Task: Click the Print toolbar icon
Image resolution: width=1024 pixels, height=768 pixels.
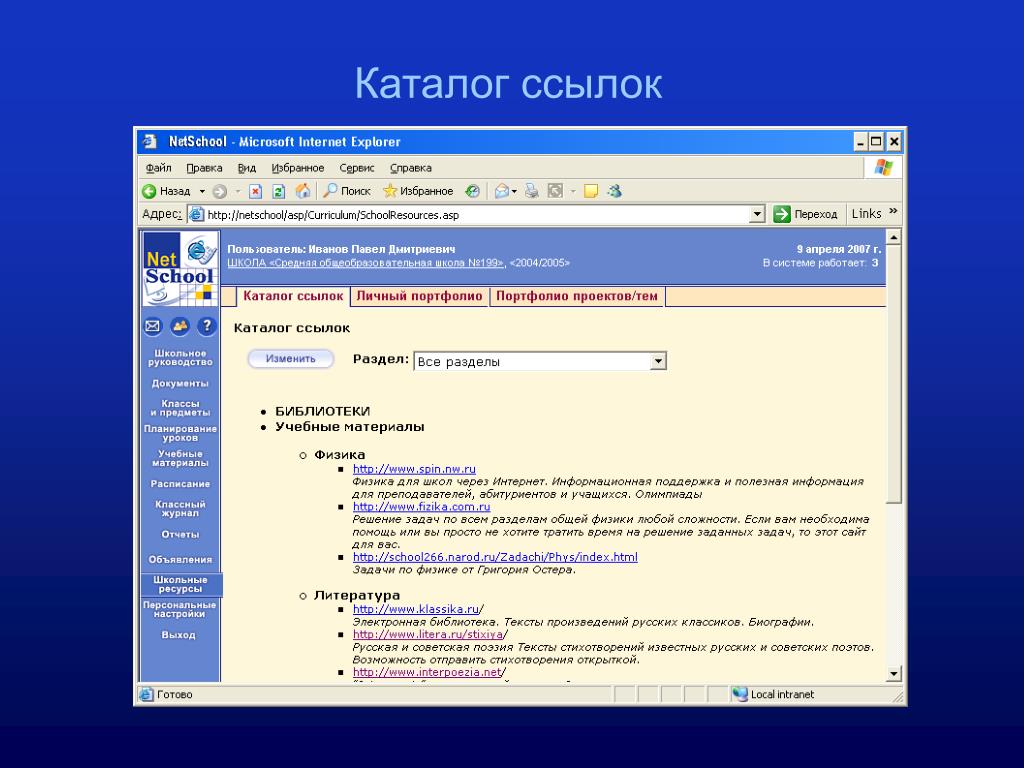Action: (532, 191)
